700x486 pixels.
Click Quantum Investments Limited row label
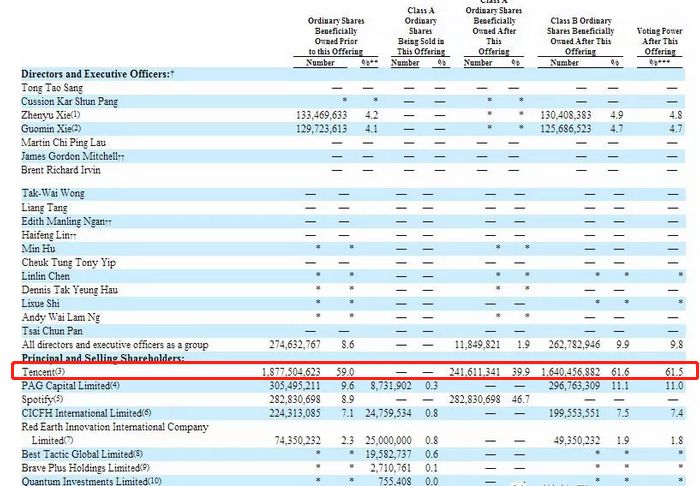(87, 479)
